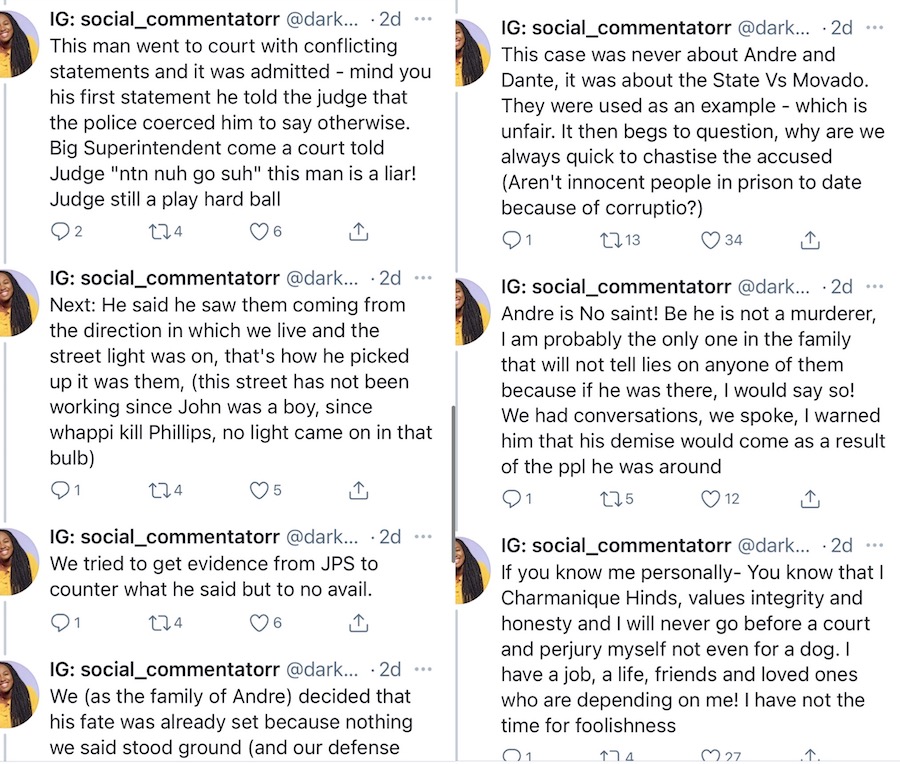Image resolution: width=900 pixels, height=764 pixels.
Task: Open more options on 'conflicting statements' tweet
Action: (423, 19)
